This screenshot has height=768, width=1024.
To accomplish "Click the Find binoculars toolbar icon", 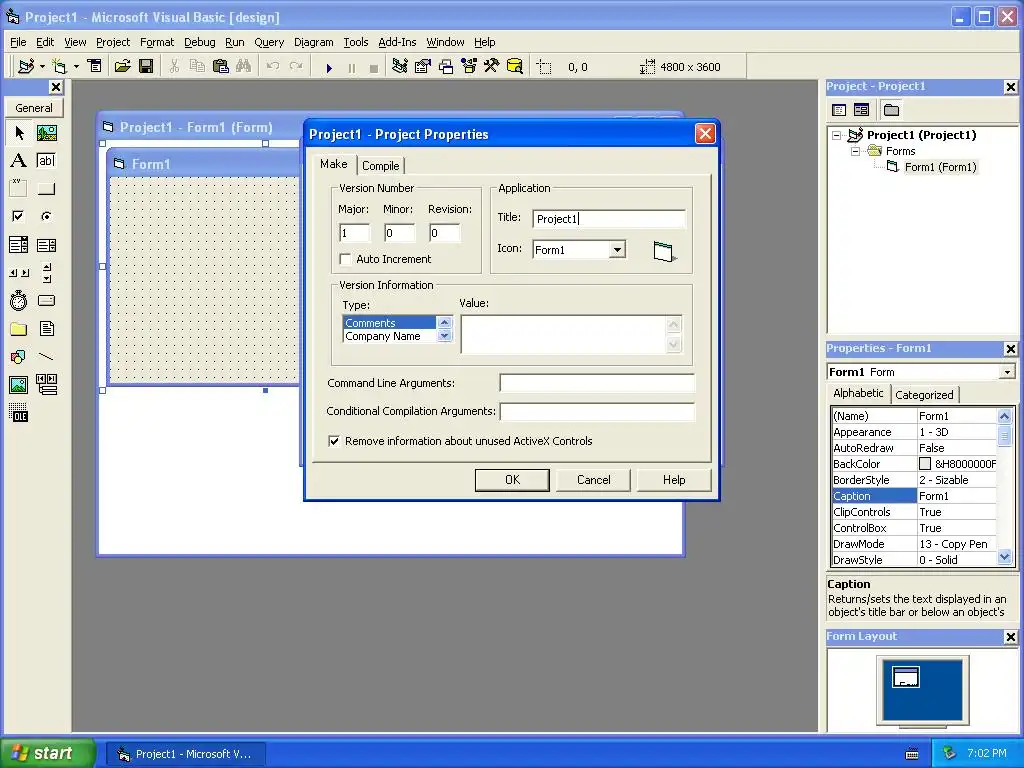I will pyautogui.click(x=244, y=67).
